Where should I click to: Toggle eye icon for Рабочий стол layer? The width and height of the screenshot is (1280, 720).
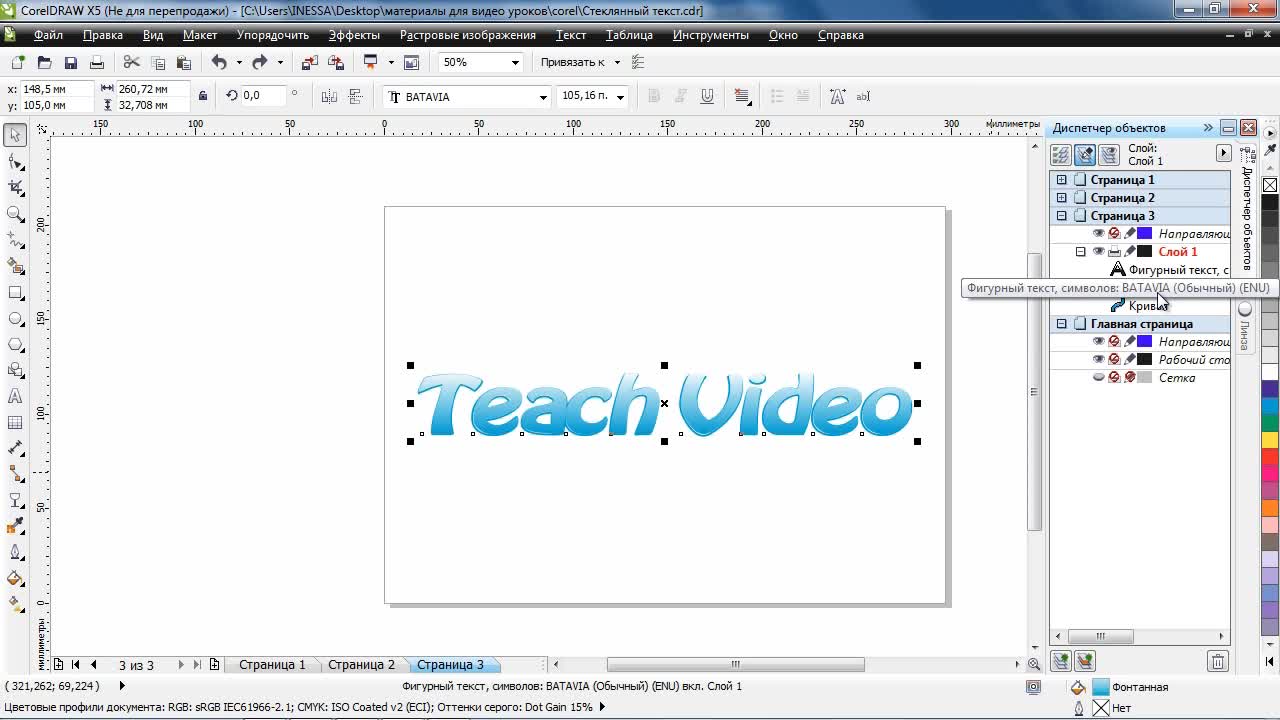[x=1098, y=359]
